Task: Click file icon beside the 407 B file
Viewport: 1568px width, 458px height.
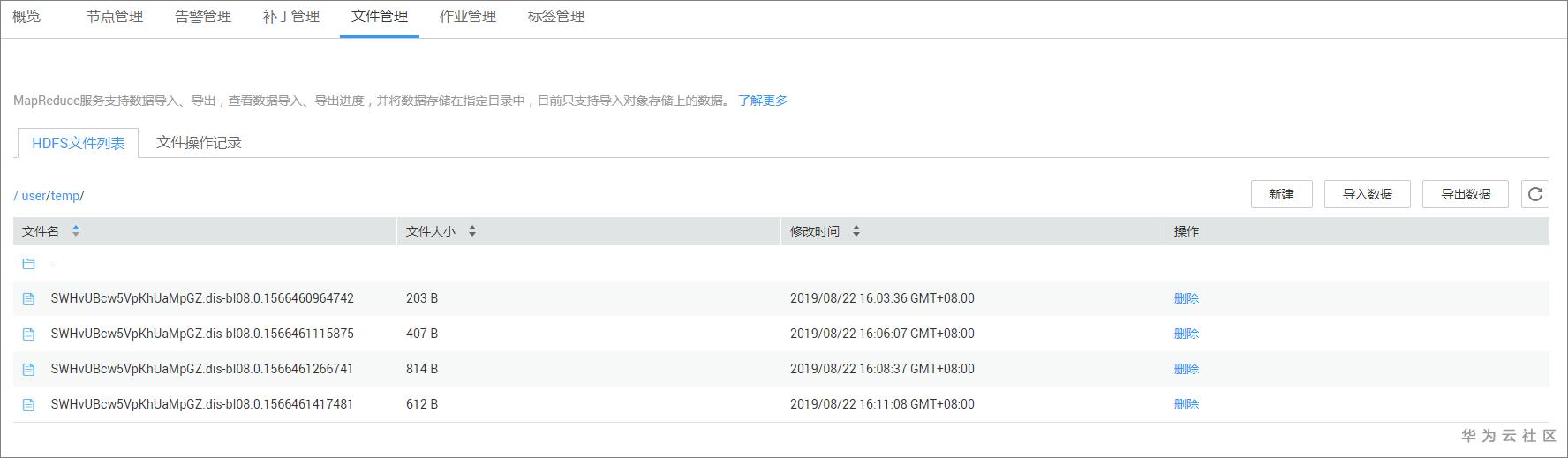Action: [28, 334]
